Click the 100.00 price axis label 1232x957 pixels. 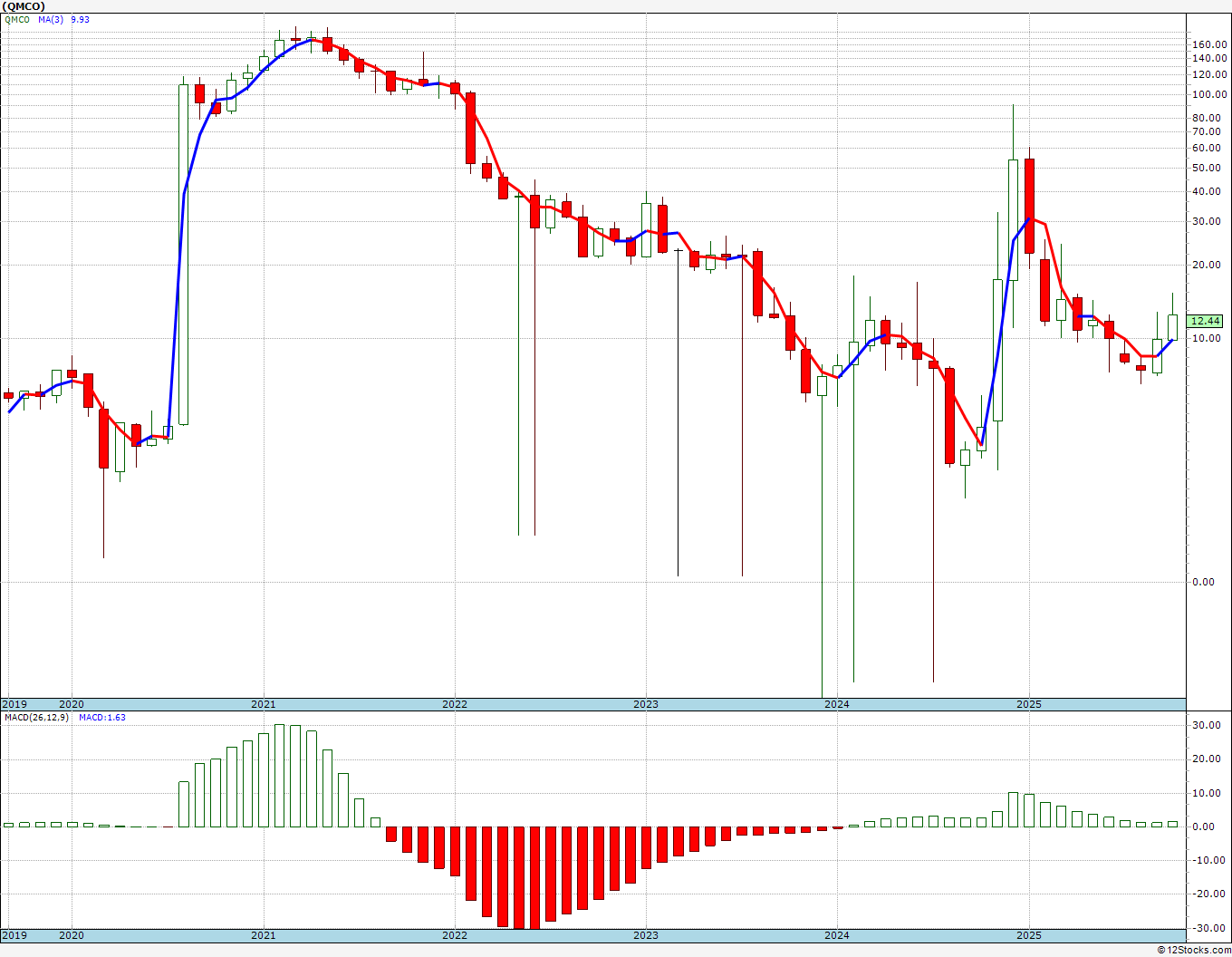coord(1209,94)
